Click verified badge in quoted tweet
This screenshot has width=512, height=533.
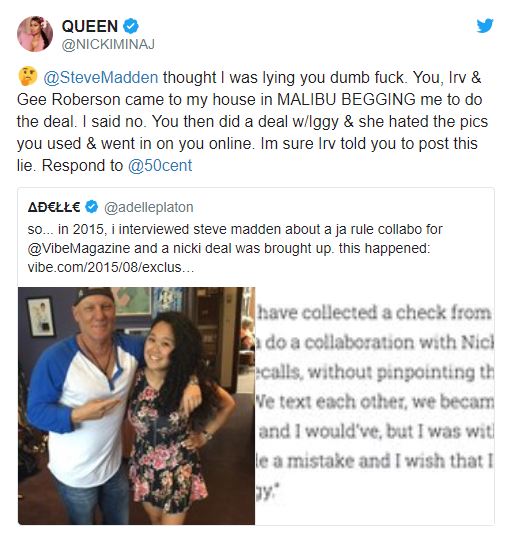click(x=91, y=207)
